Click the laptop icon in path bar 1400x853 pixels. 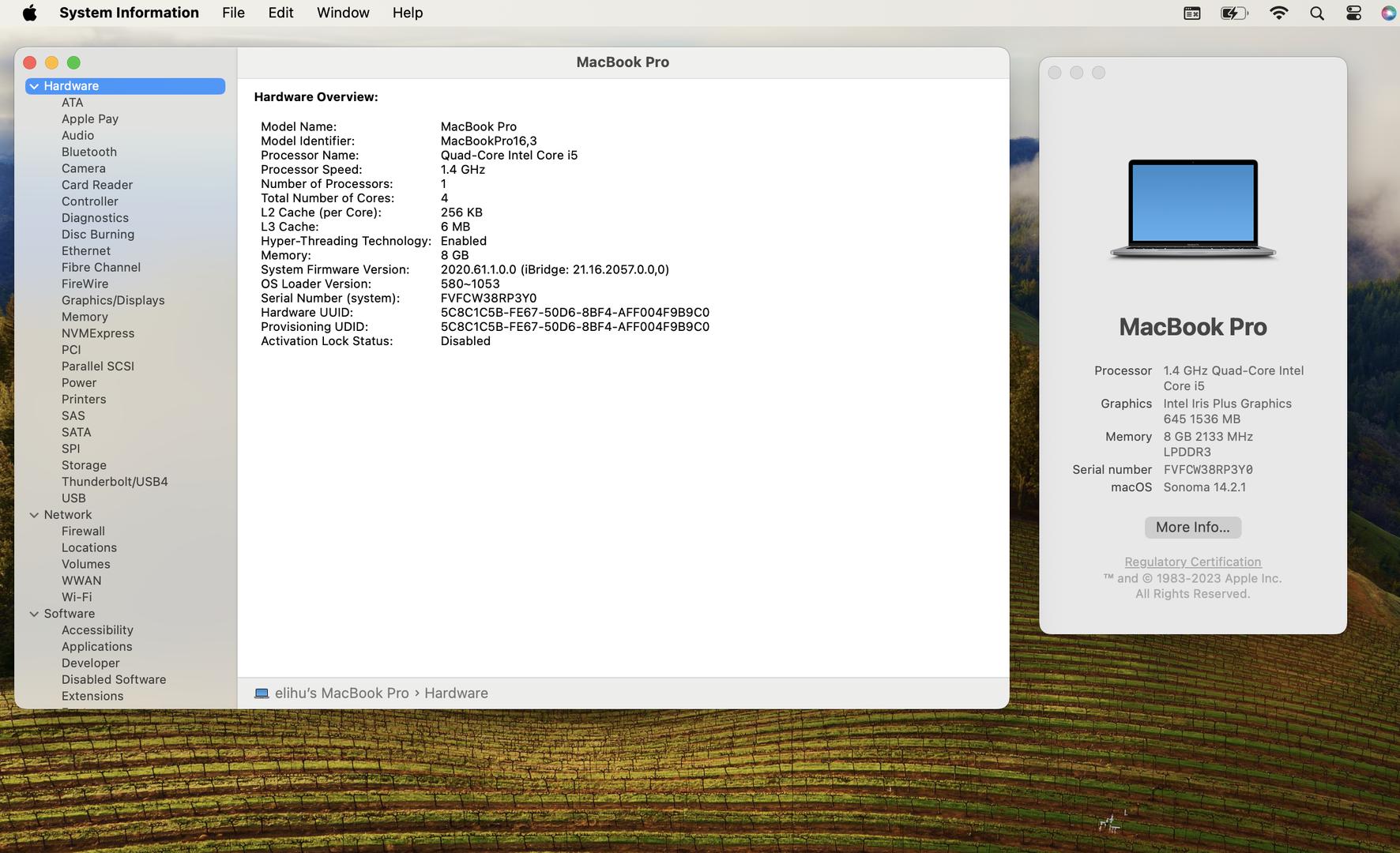(262, 693)
